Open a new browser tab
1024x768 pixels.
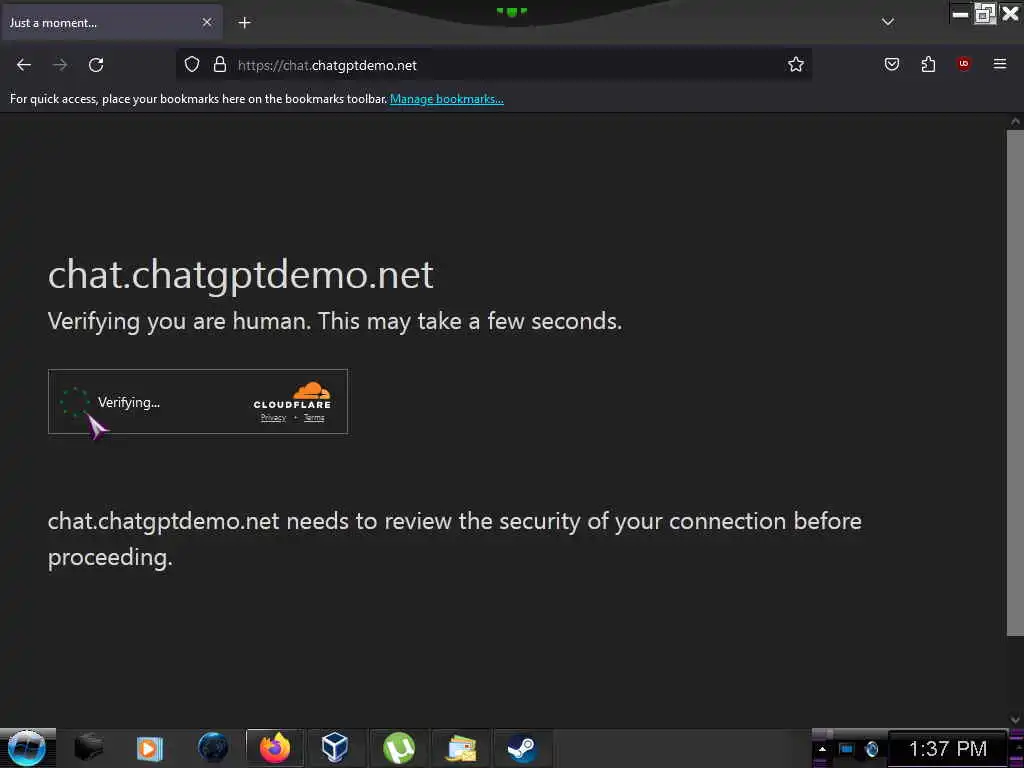[x=244, y=23]
